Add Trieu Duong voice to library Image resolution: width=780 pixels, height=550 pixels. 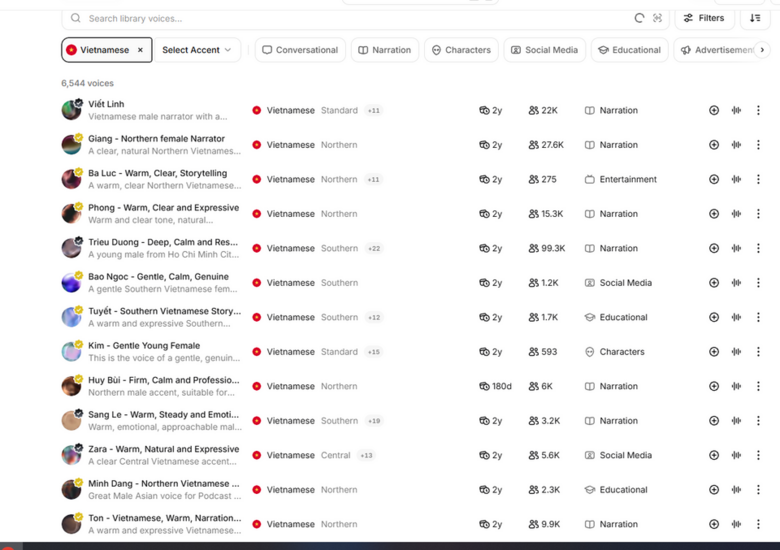(x=714, y=248)
